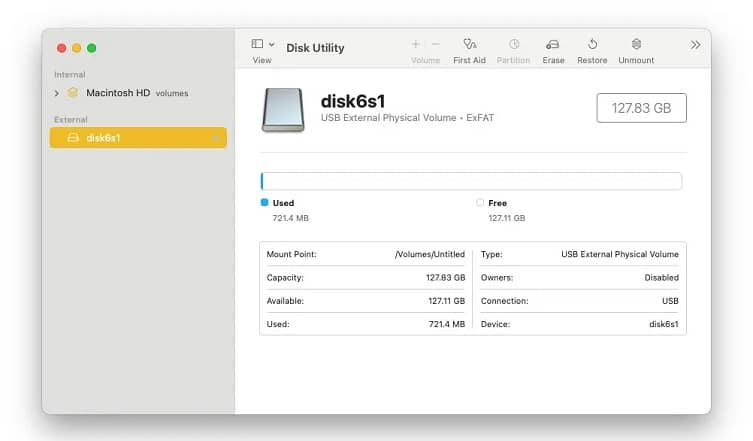
Task: Click the Restore arrow icon
Action: 593,44
